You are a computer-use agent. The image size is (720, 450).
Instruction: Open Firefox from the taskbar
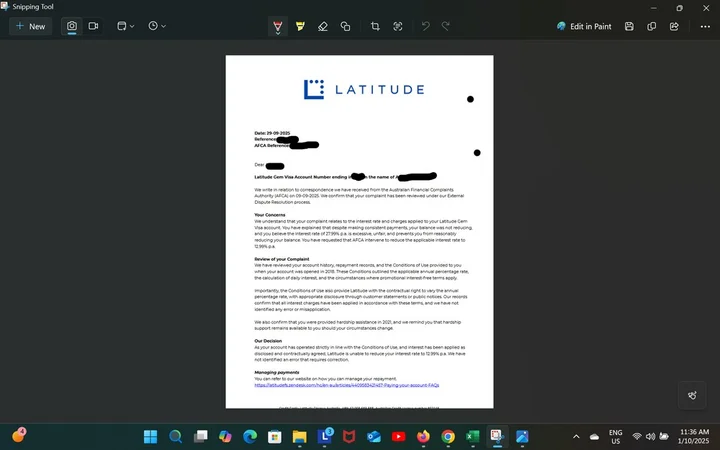[x=423, y=436]
